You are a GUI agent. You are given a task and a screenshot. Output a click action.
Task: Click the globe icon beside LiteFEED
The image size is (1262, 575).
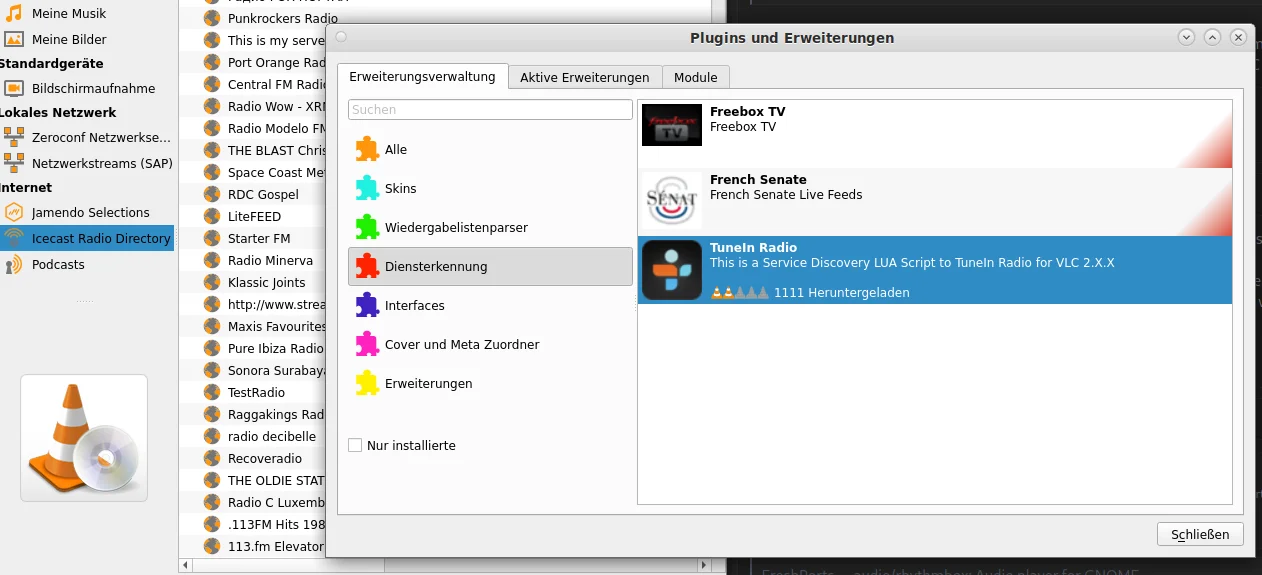click(x=211, y=216)
